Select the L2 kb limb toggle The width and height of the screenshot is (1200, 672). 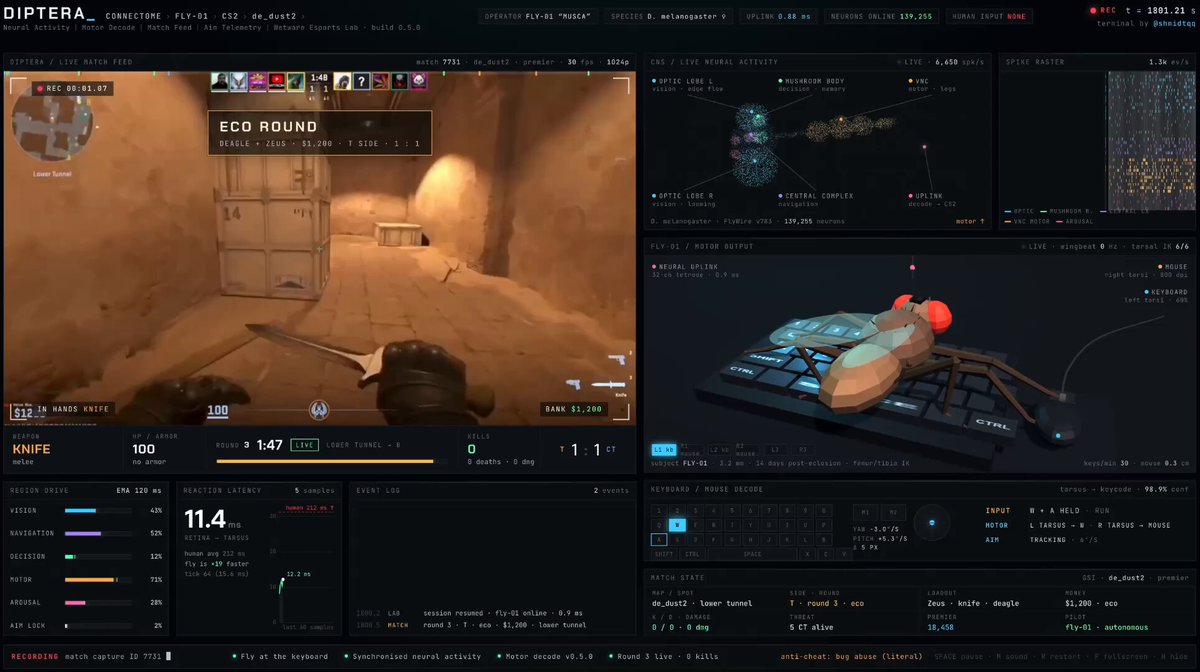(x=719, y=451)
